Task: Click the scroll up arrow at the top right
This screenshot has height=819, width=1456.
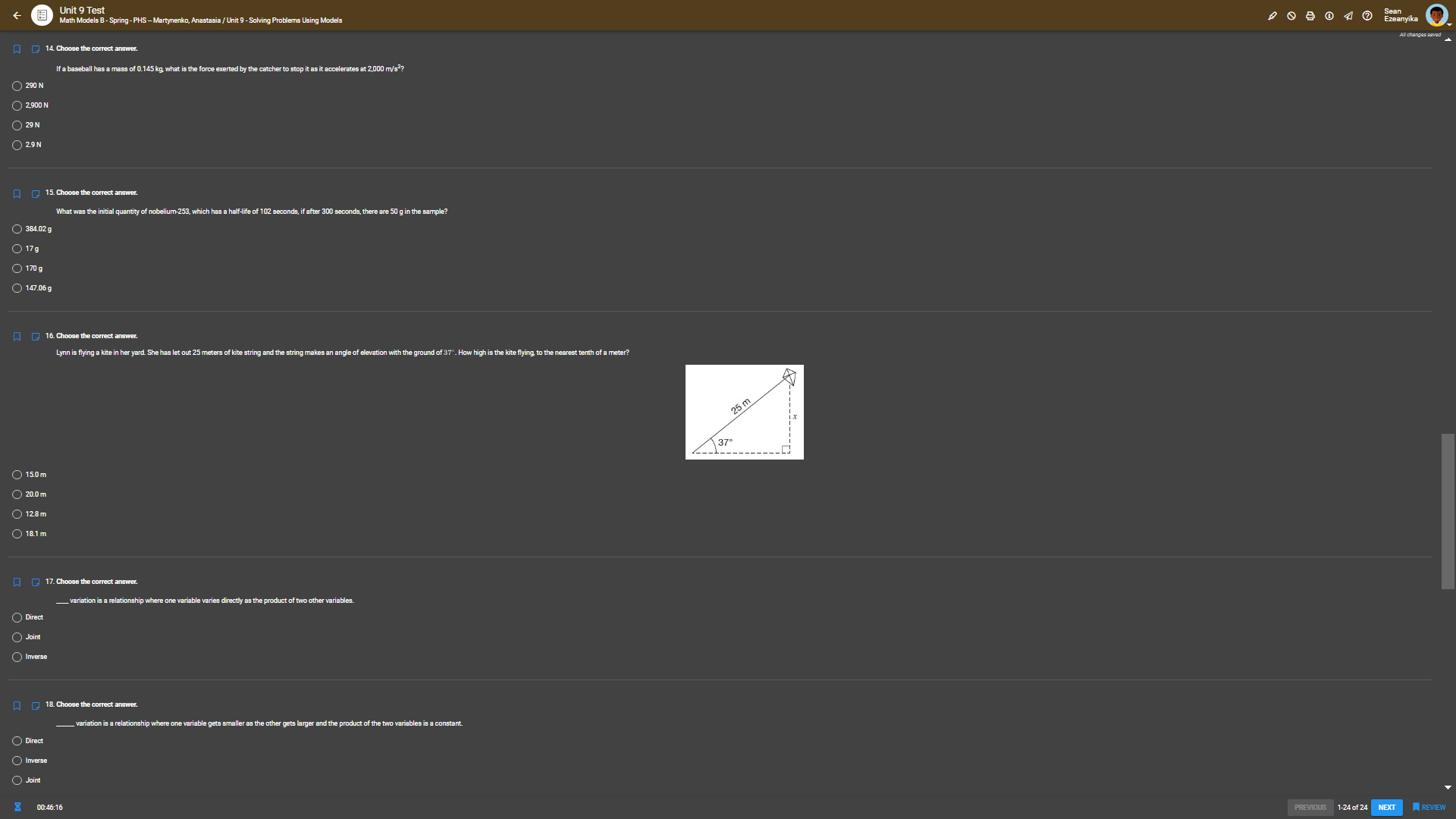Action: click(x=1448, y=39)
